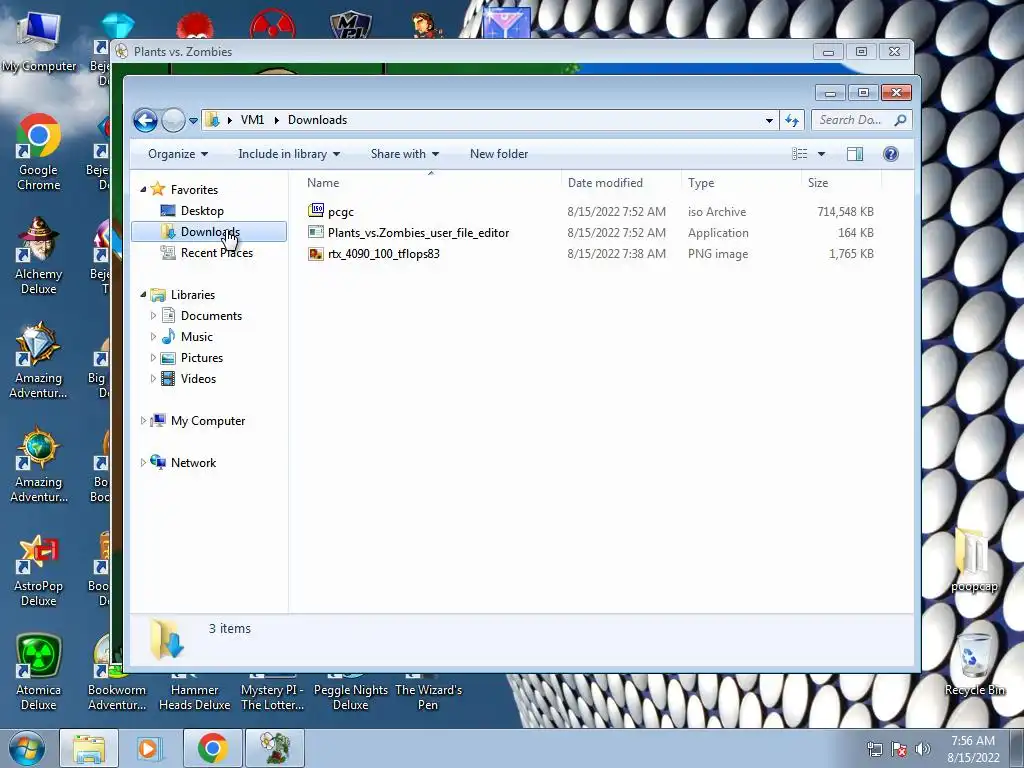Open the Include in library menu
1024x768 pixels.
click(x=289, y=154)
